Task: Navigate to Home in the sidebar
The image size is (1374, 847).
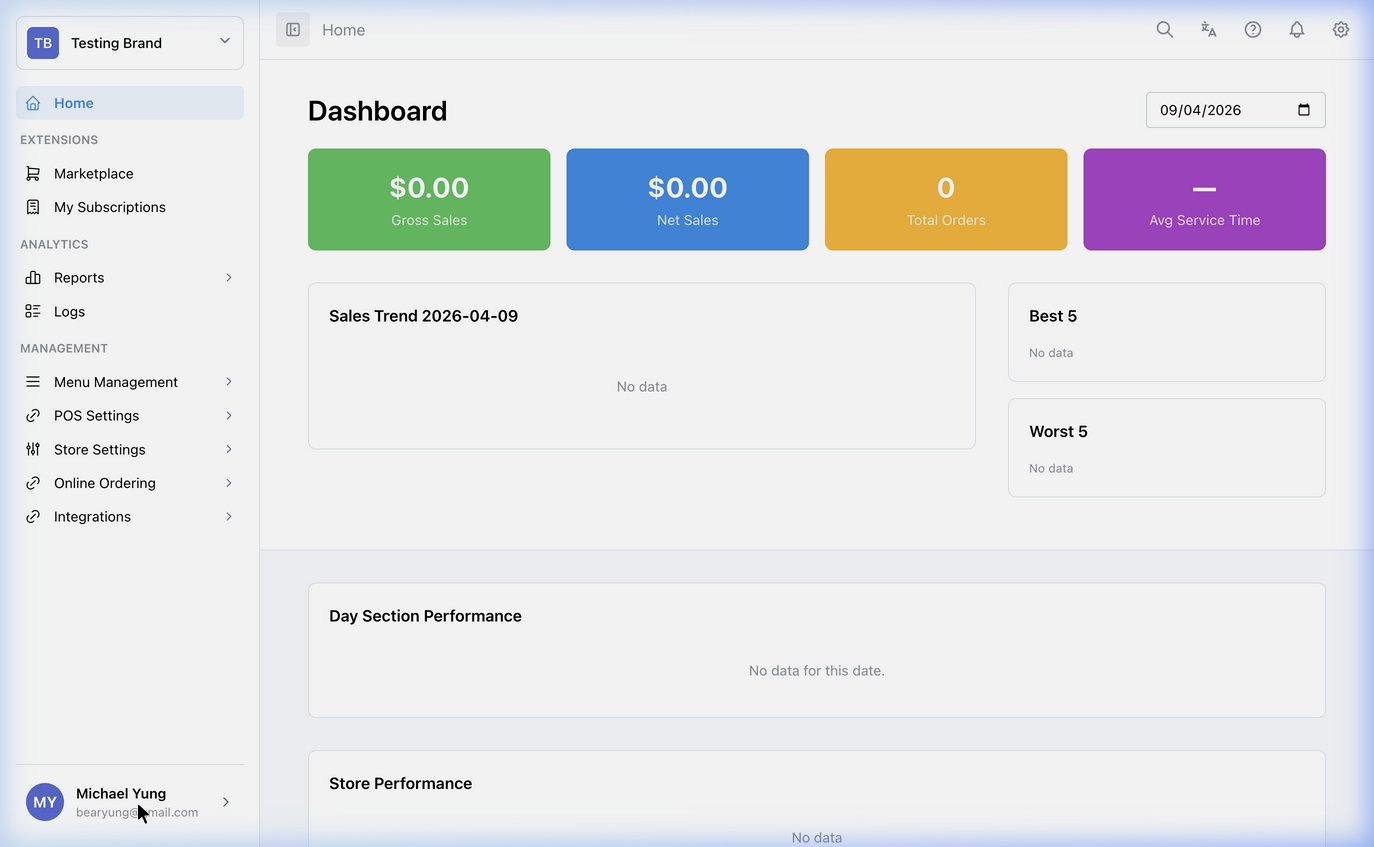Action: pos(73,103)
